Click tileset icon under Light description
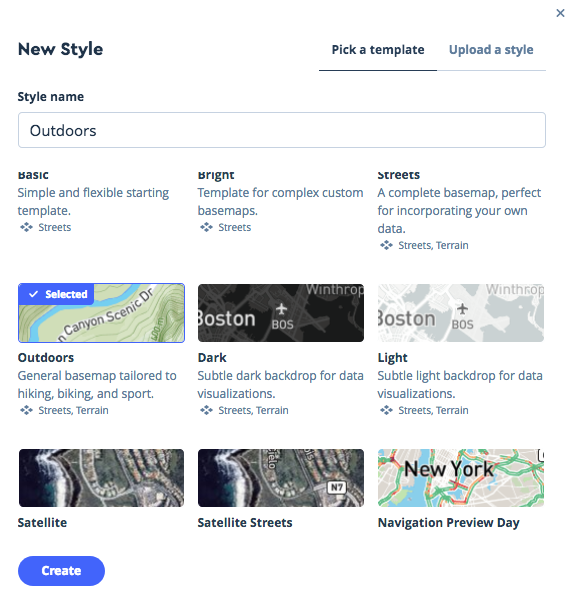Image resolution: width=573 pixels, height=597 pixels. pyautogui.click(x=386, y=410)
